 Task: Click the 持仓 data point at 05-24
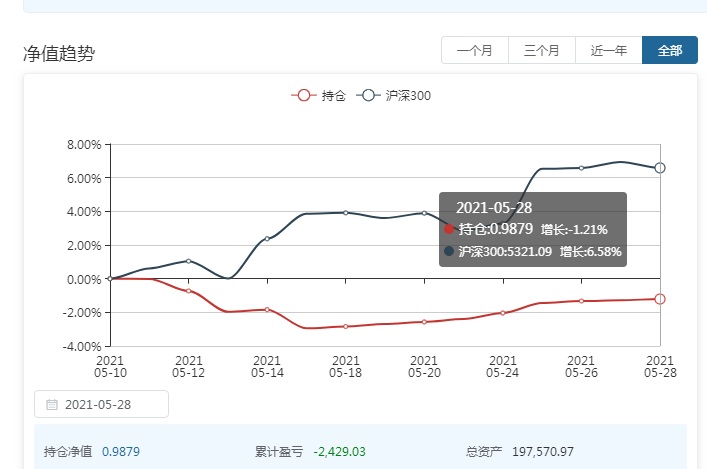(x=503, y=313)
